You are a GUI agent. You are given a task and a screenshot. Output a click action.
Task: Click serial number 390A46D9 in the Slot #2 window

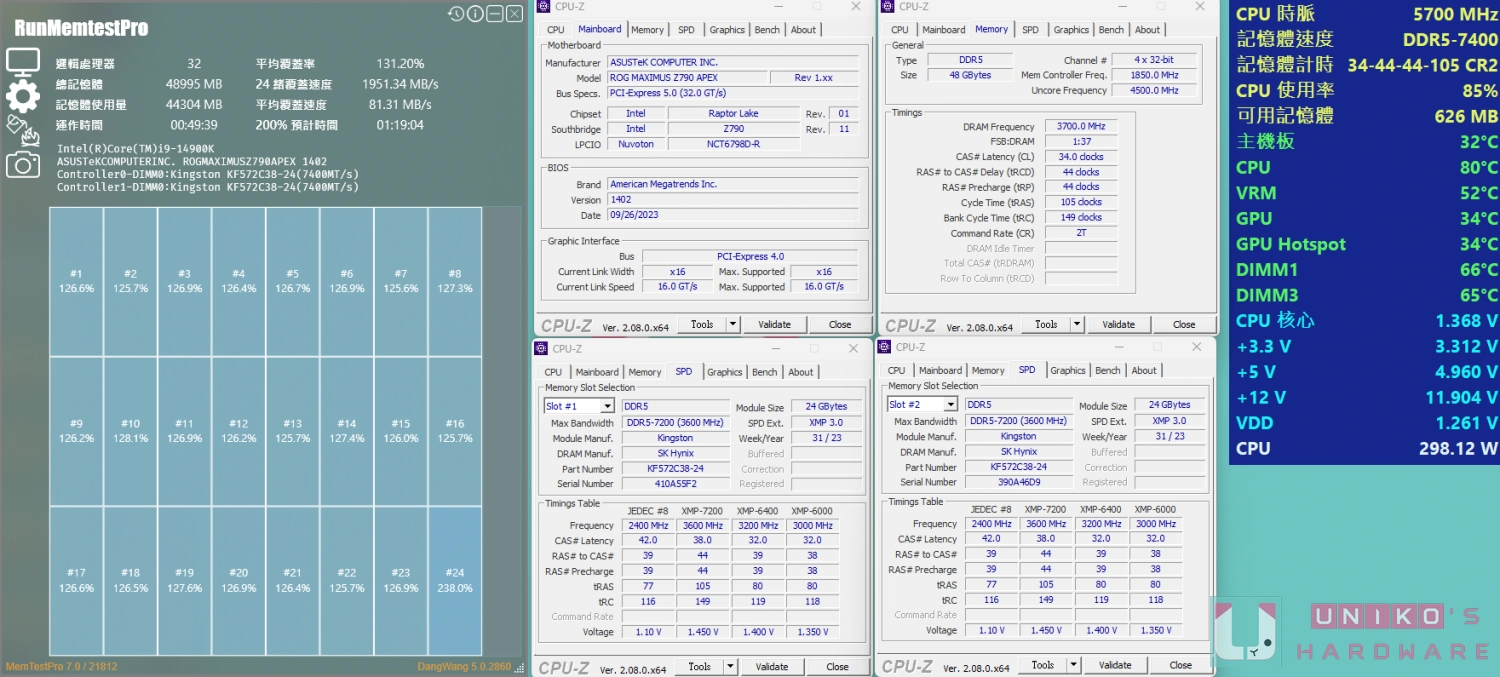1018,482
